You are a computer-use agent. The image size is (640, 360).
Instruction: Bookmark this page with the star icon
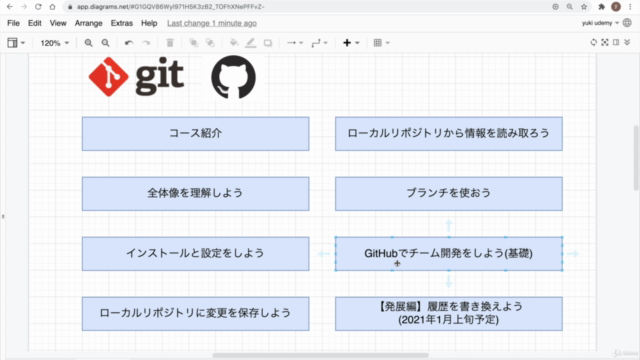tap(584, 7)
